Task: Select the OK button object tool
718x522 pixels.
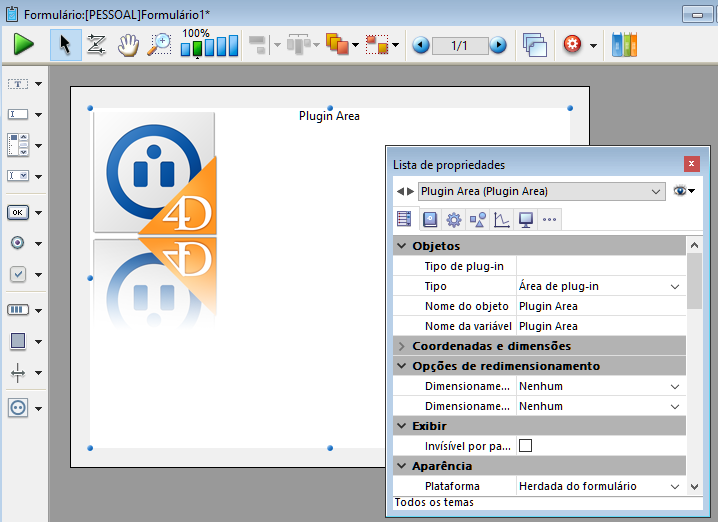Action: pyautogui.click(x=18, y=212)
